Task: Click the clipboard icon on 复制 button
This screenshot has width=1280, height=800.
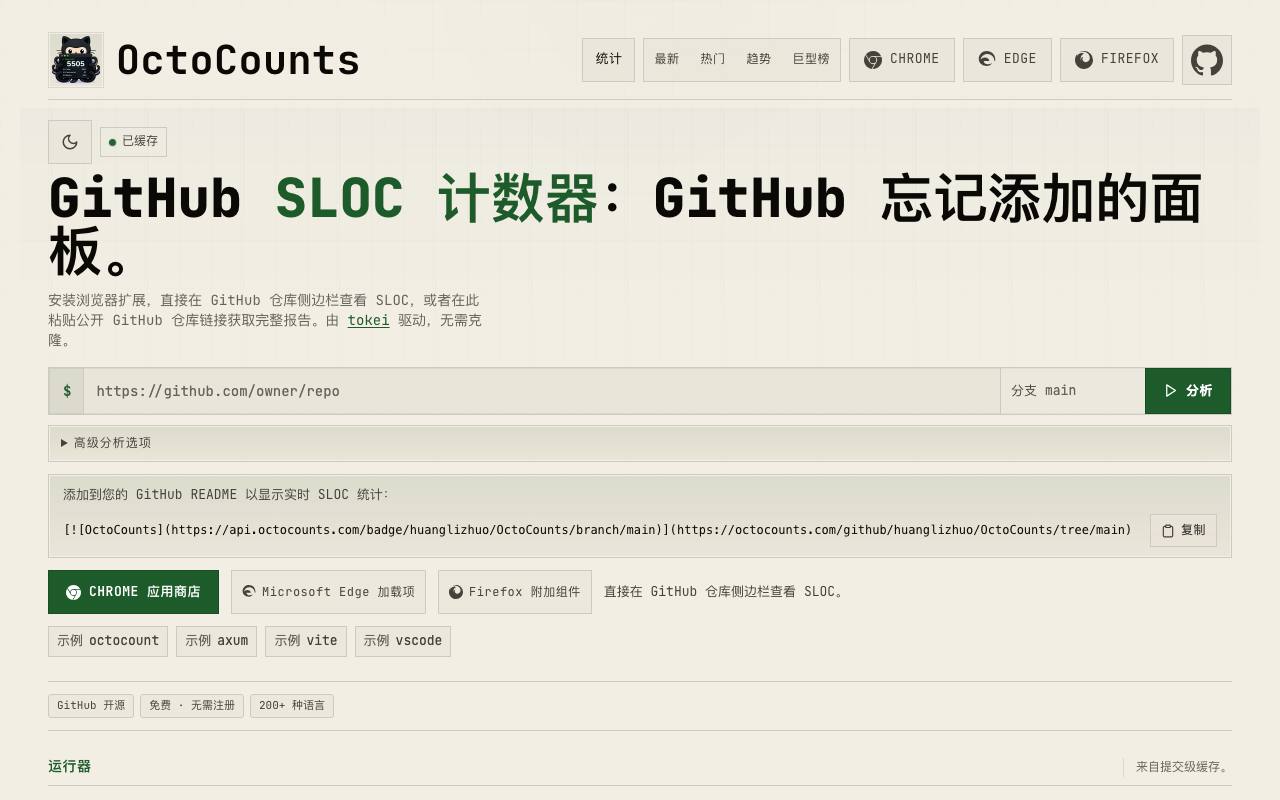Action: click(x=1168, y=531)
